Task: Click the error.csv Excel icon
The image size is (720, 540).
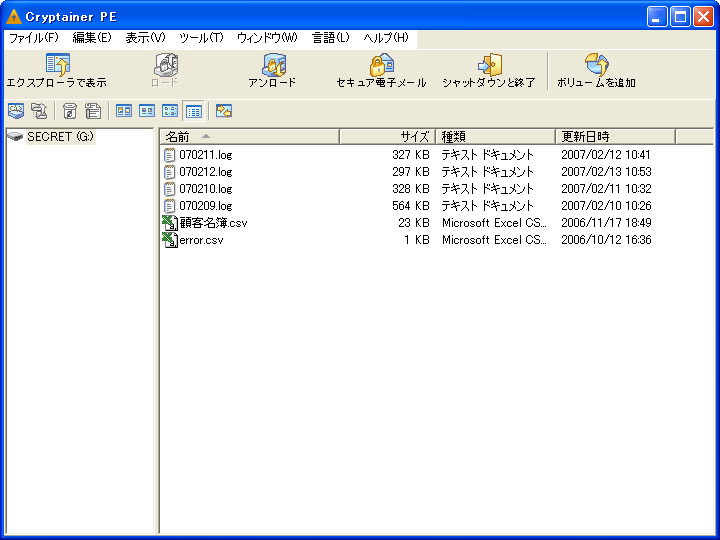Action: [170, 240]
